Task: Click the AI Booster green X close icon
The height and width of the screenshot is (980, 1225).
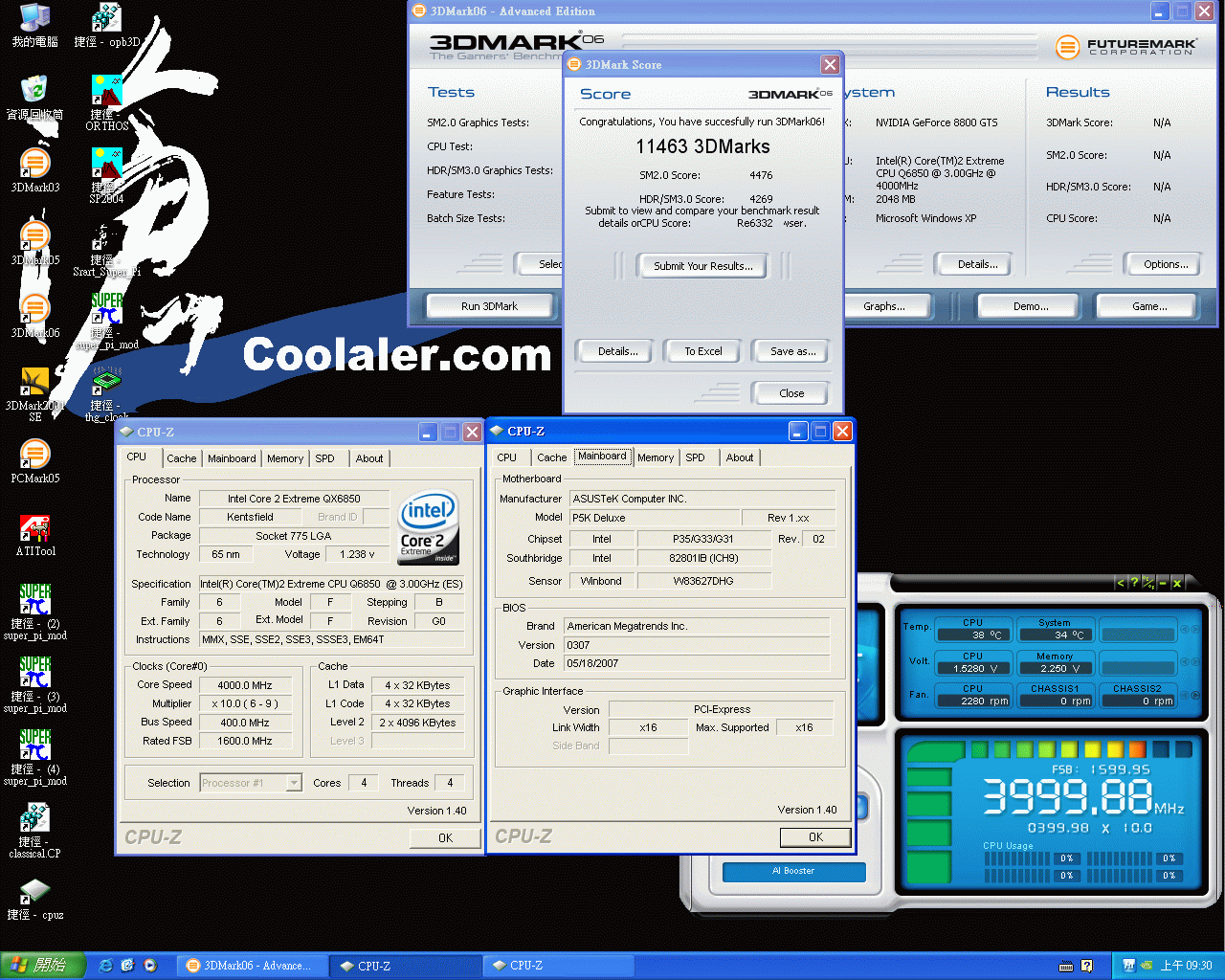Action: pos(1177,583)
